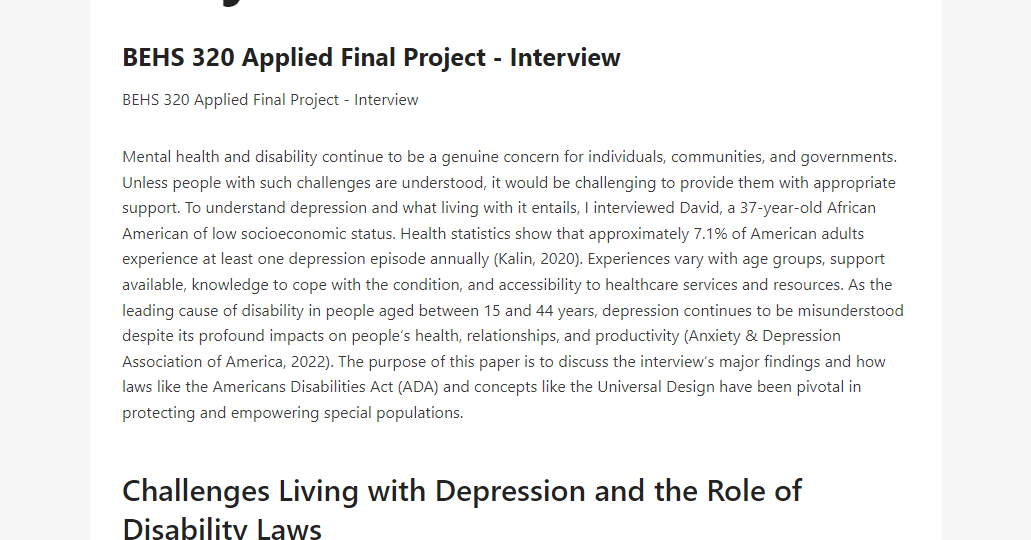
Task: Click the non-bold BEHS 320 subtitle line
Action: pyautogui.click(x=270, y=99)
